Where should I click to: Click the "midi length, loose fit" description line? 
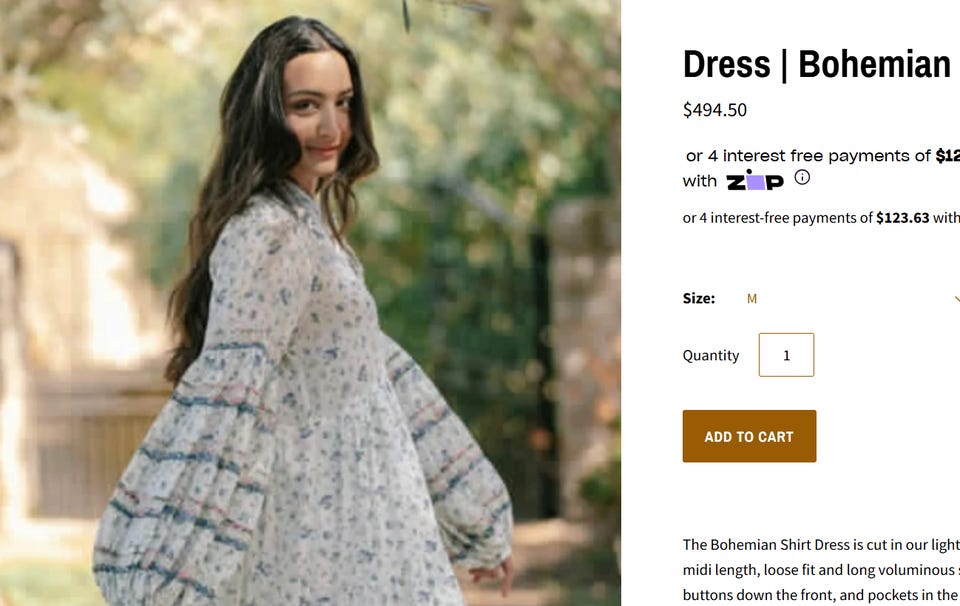820,570
